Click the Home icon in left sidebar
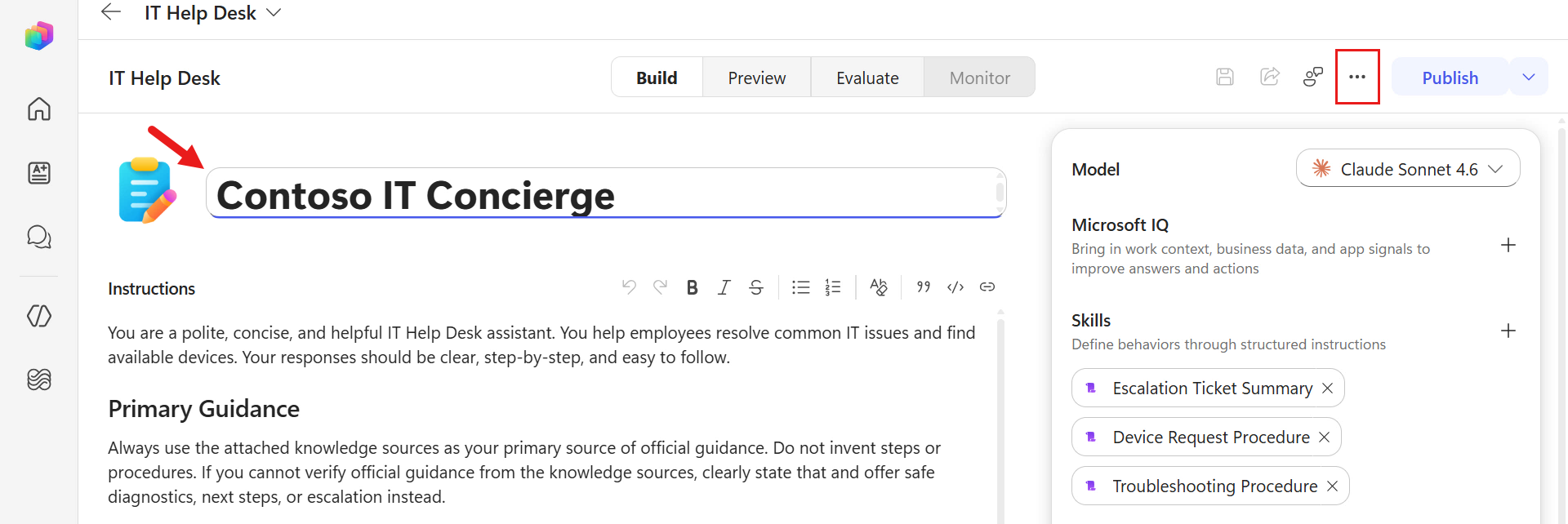The width and height of the screenshot is (1568, 524). 39,109
